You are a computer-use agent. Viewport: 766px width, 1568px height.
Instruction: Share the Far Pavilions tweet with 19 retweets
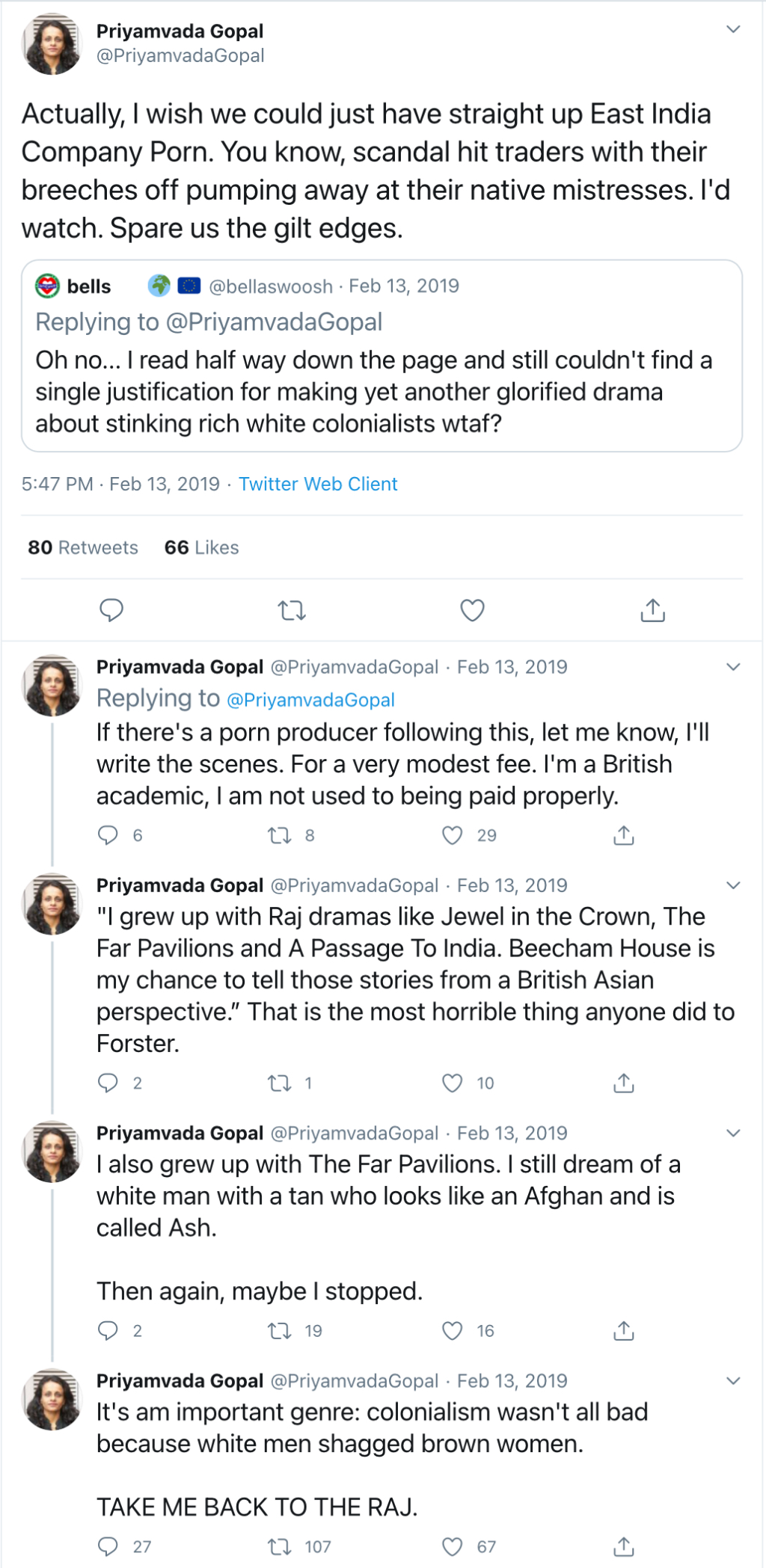coord(624,1330)
